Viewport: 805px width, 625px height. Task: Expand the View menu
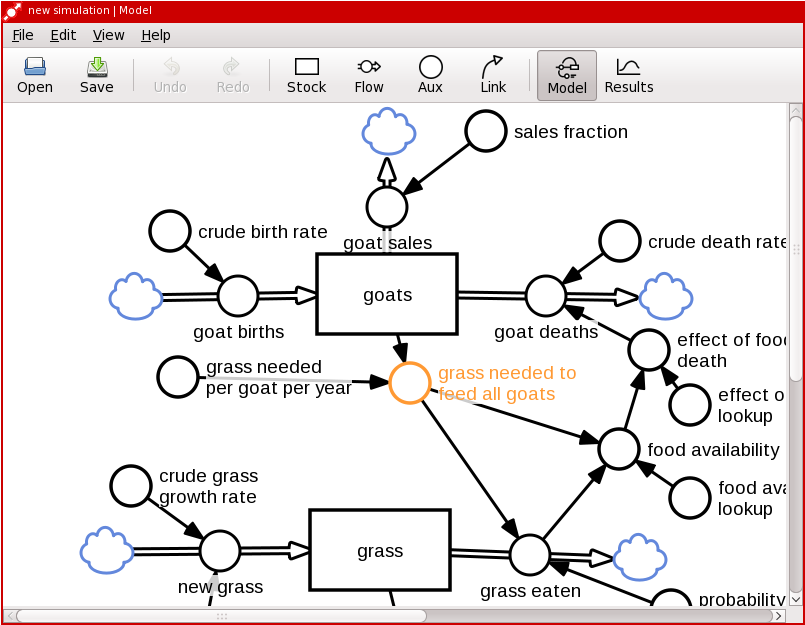[x=108, y=35]
